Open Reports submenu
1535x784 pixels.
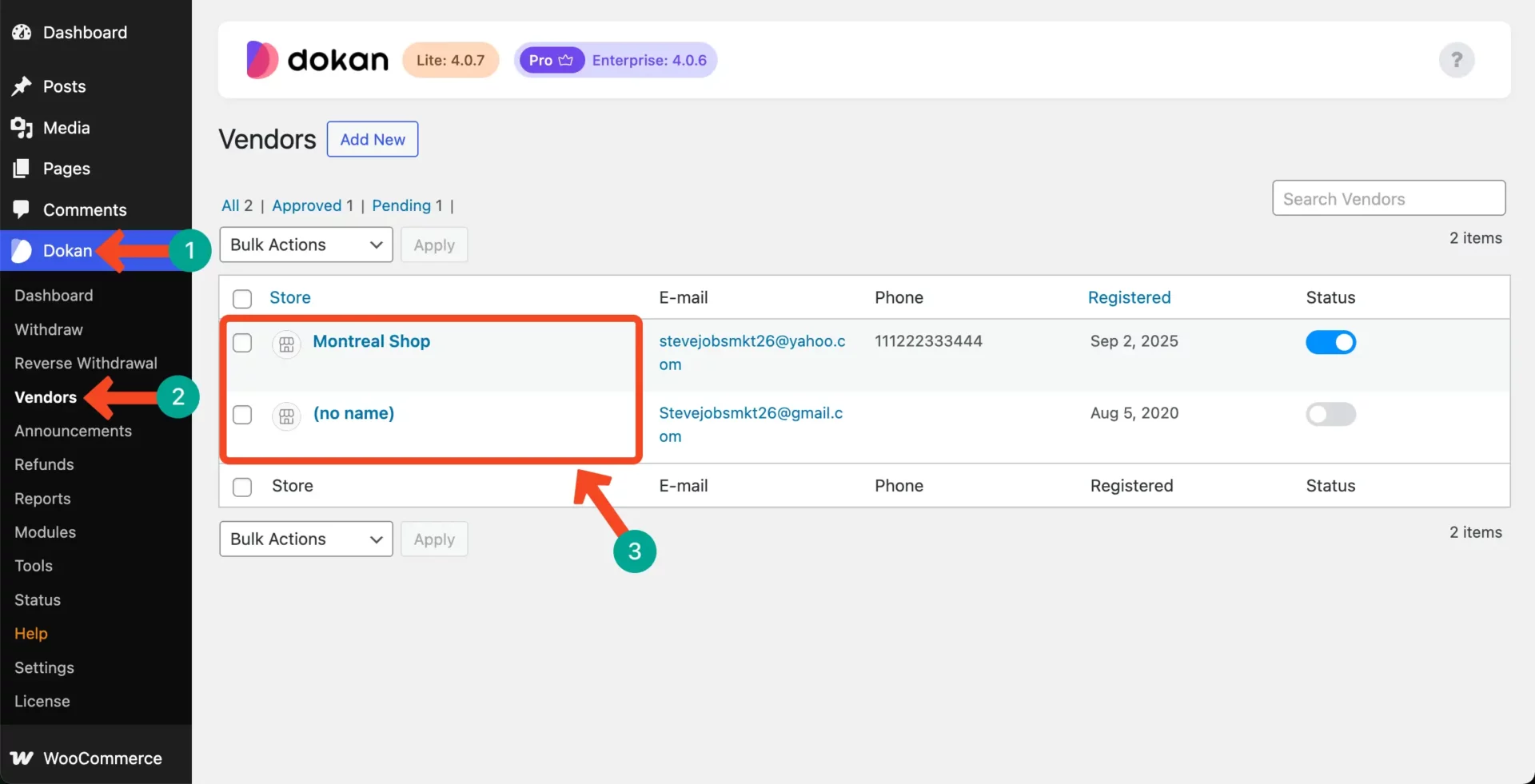[x=42, y=499]
